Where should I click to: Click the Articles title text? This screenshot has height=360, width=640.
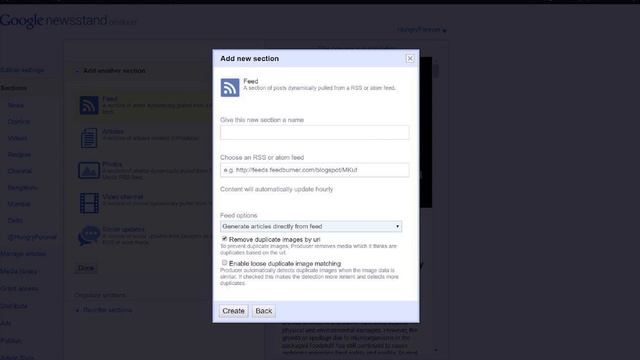coord(113,131)
